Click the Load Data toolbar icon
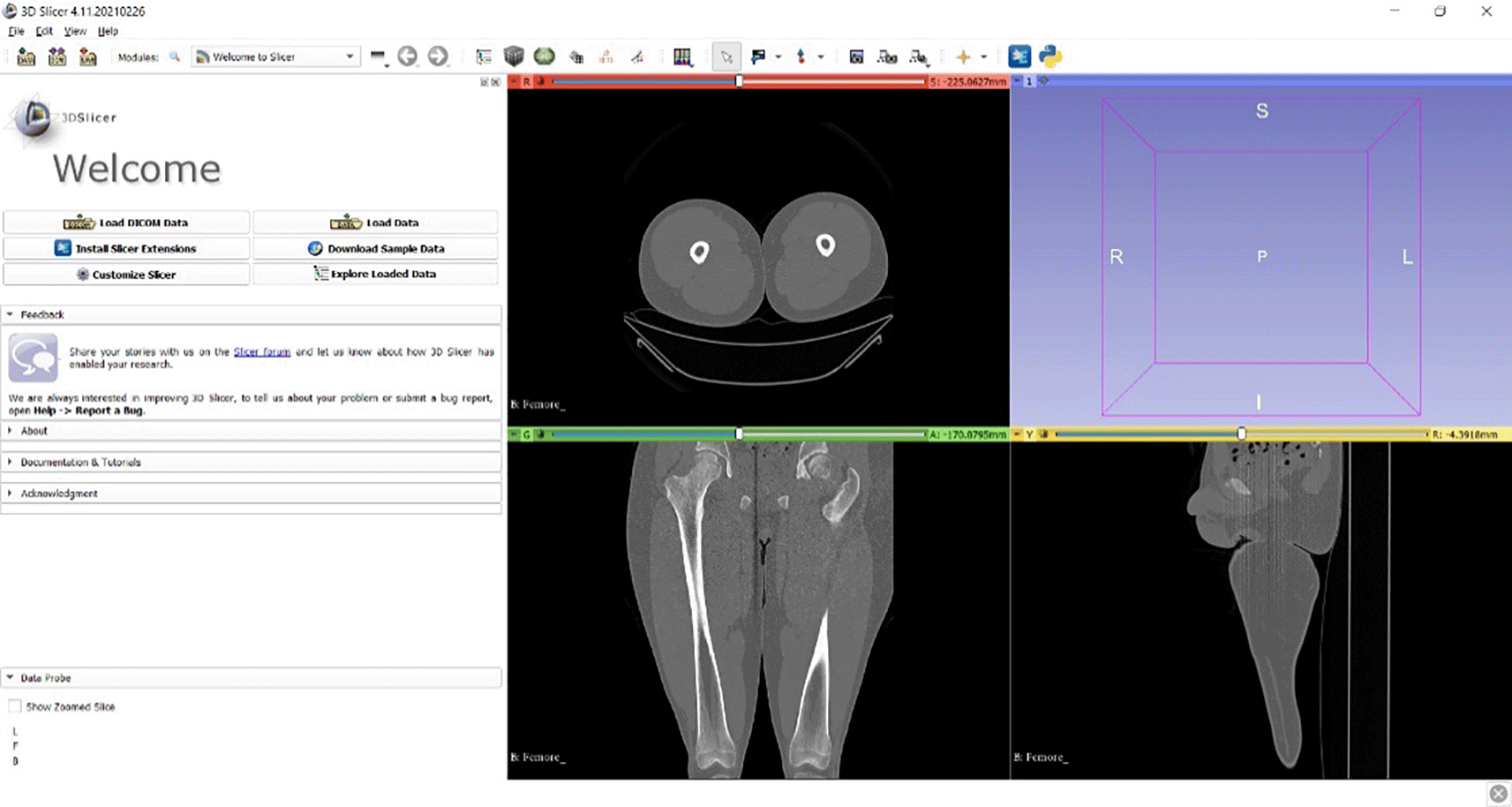This screenshot has height=807, width=1512. (26, 57)
